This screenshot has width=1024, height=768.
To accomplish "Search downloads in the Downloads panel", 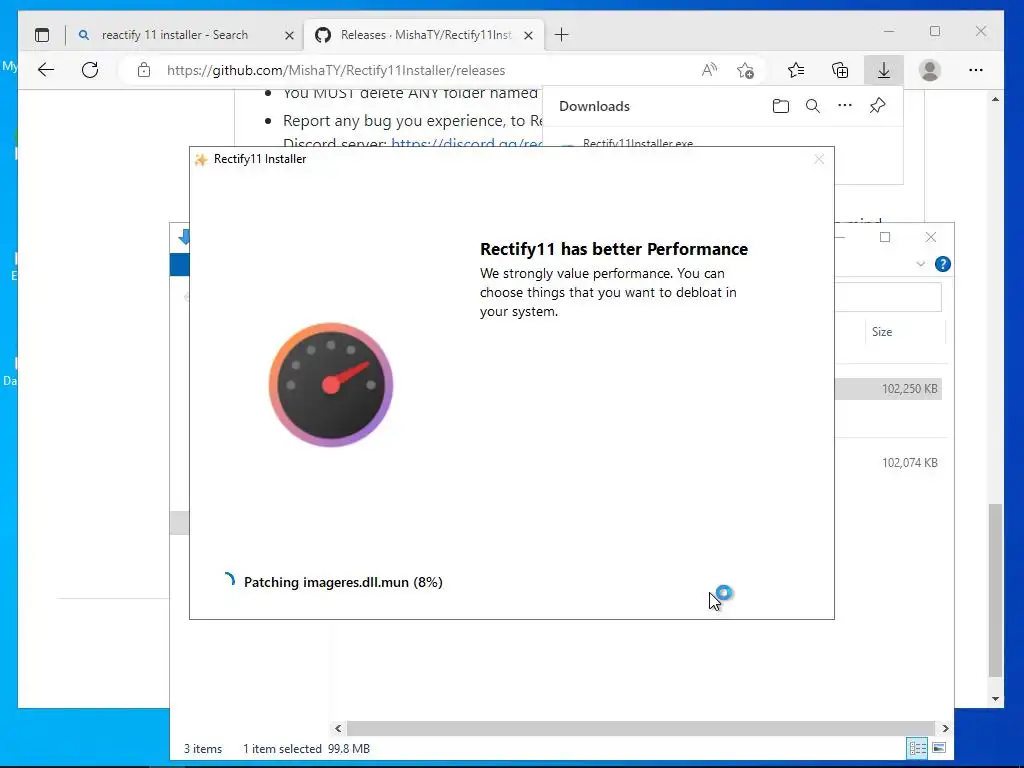I will tap(812, 106).
